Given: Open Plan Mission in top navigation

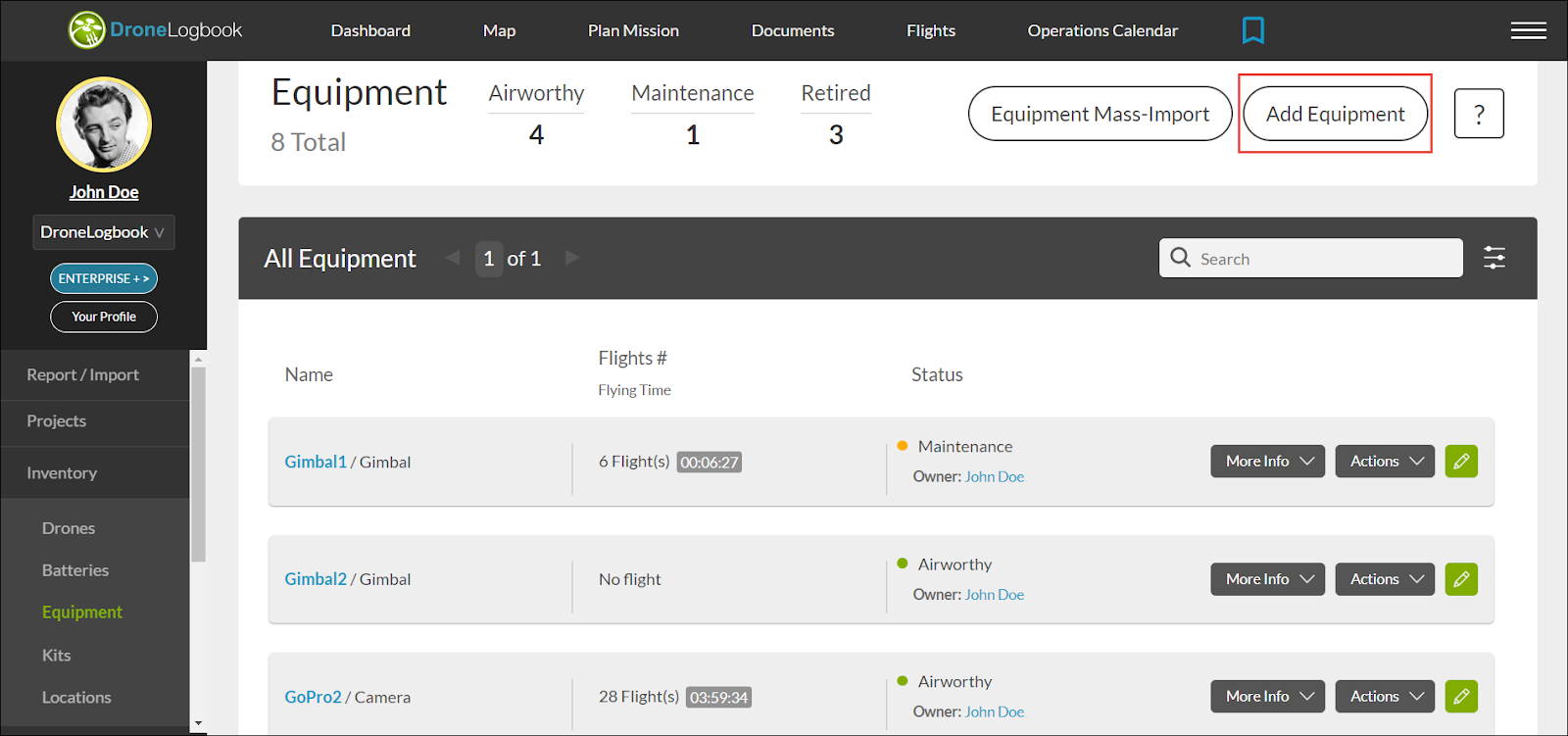Looking at the screenshot, I should coord(633,30).
